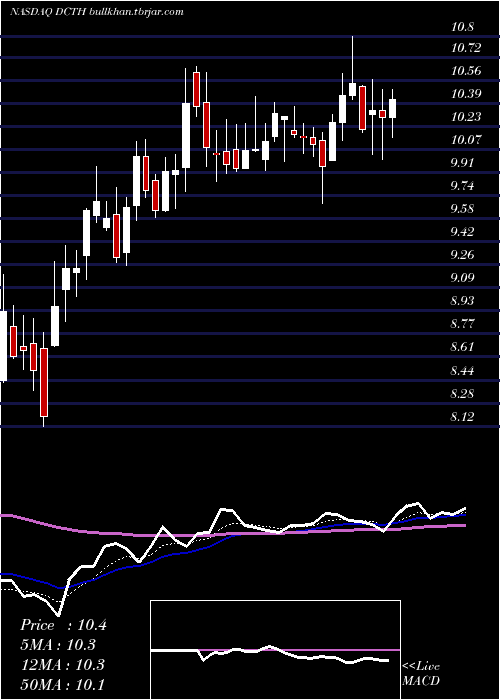Screen dimensions: 500x700
Task: Click the 10.8 price axis label
Action: click(462, 26)
